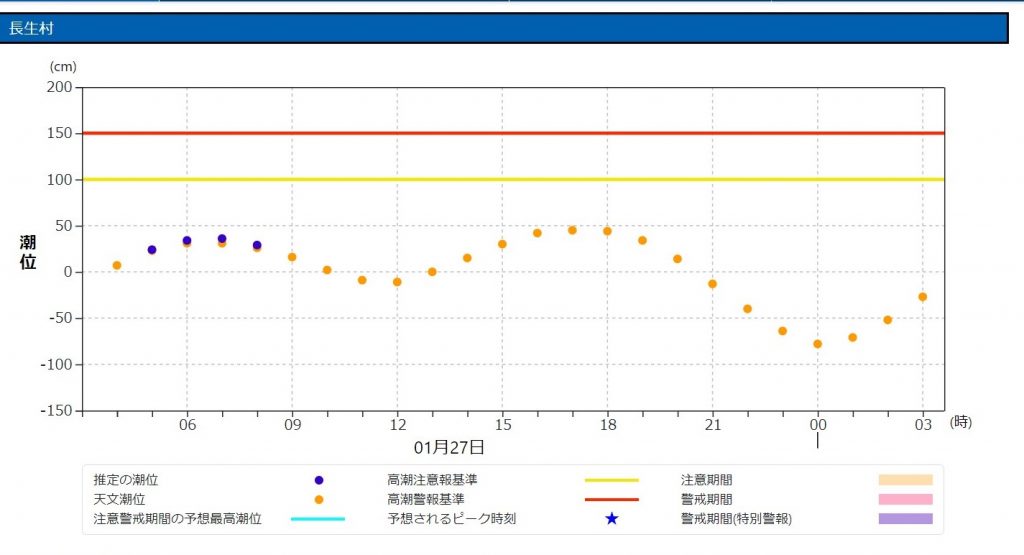Click the 警戒期間(特別警報) legend label
The height and width of the screenshot is (555, 1024).
tap(736, 519)
